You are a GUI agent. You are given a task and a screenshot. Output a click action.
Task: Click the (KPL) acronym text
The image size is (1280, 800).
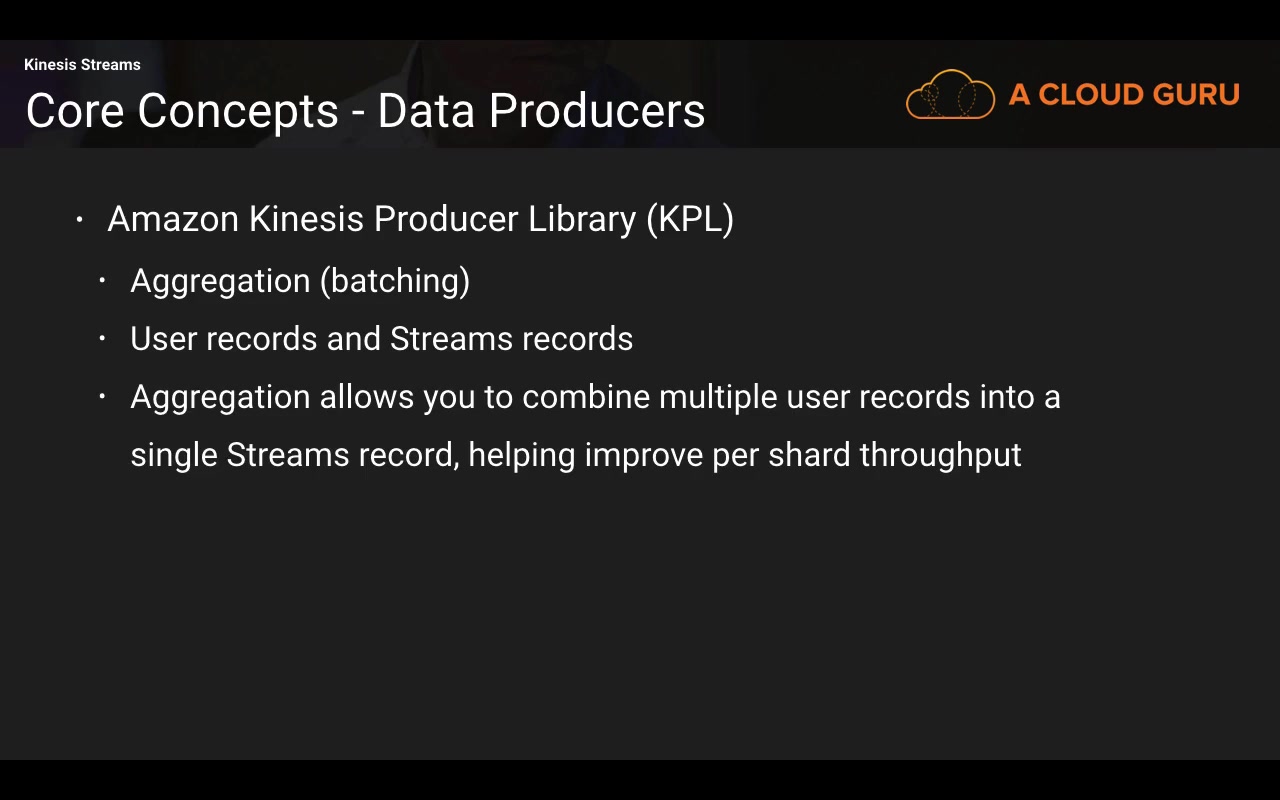pyautogui.click(x=690, y=219)
